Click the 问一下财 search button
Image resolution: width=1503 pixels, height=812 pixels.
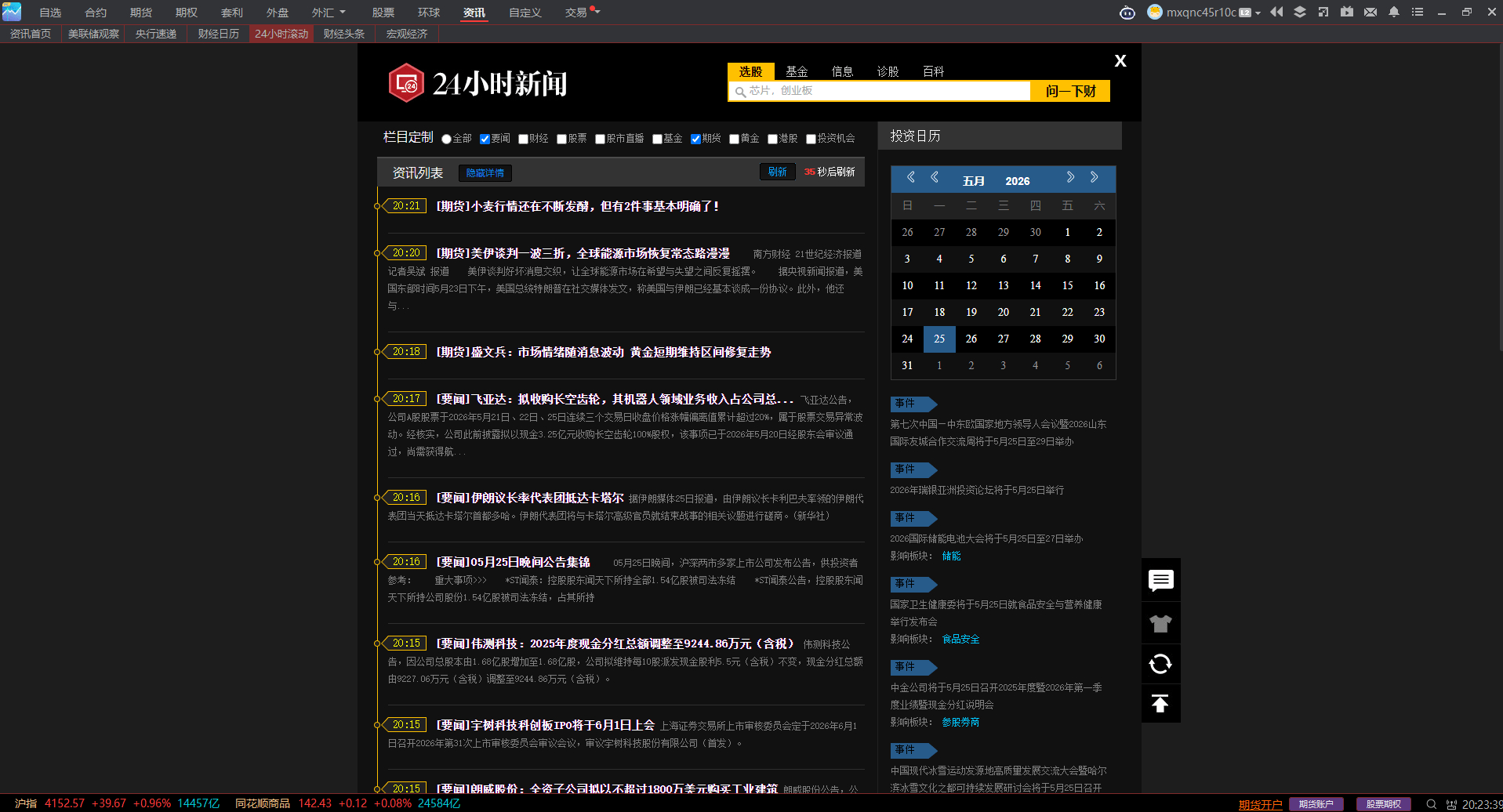point(1070,91)
